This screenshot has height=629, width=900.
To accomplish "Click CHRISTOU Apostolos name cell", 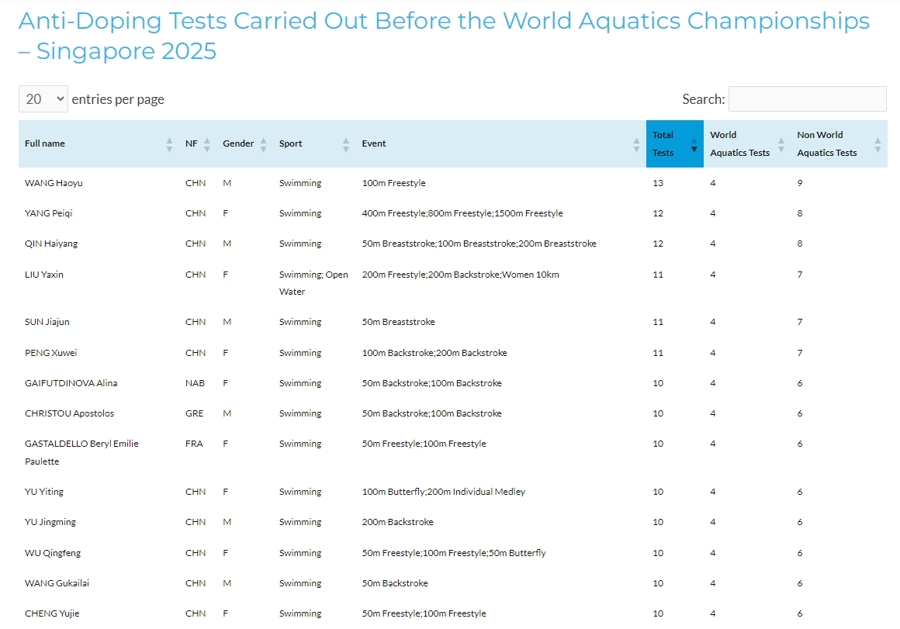I will point(69,413).
